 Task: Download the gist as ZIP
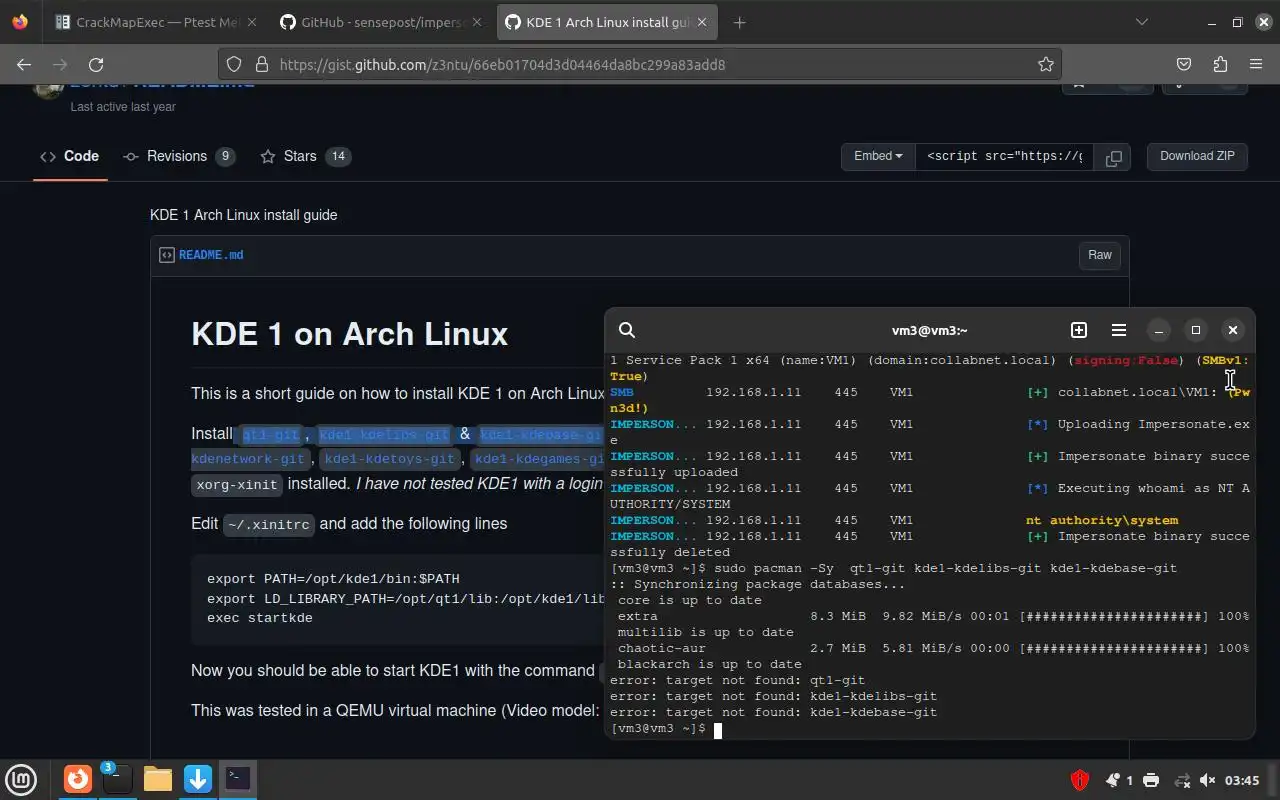(x=1197, y=156)
